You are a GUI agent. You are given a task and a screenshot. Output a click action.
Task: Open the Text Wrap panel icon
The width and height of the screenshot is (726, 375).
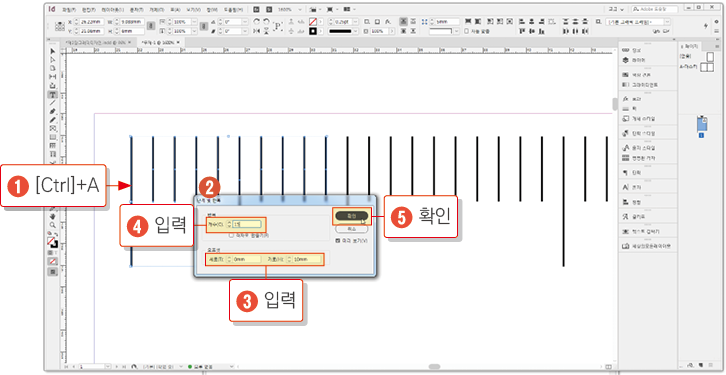625,231
